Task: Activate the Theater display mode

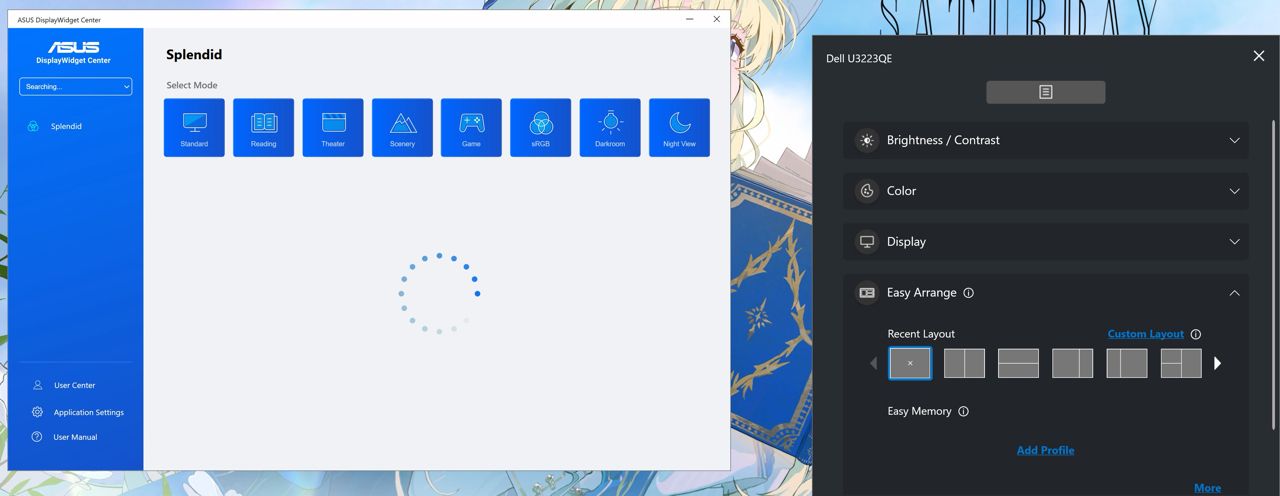Action: [333, 127]
